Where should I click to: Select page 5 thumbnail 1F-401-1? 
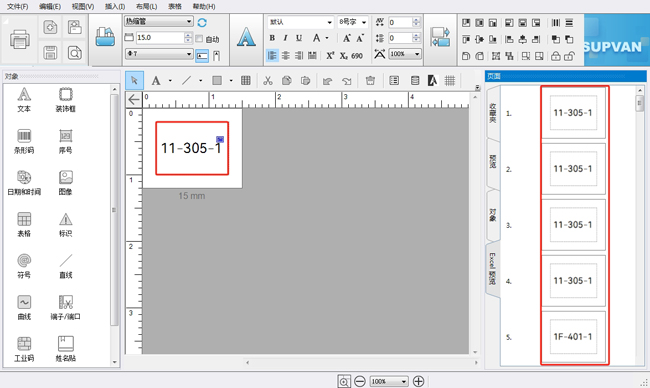(x=573, y=337)
